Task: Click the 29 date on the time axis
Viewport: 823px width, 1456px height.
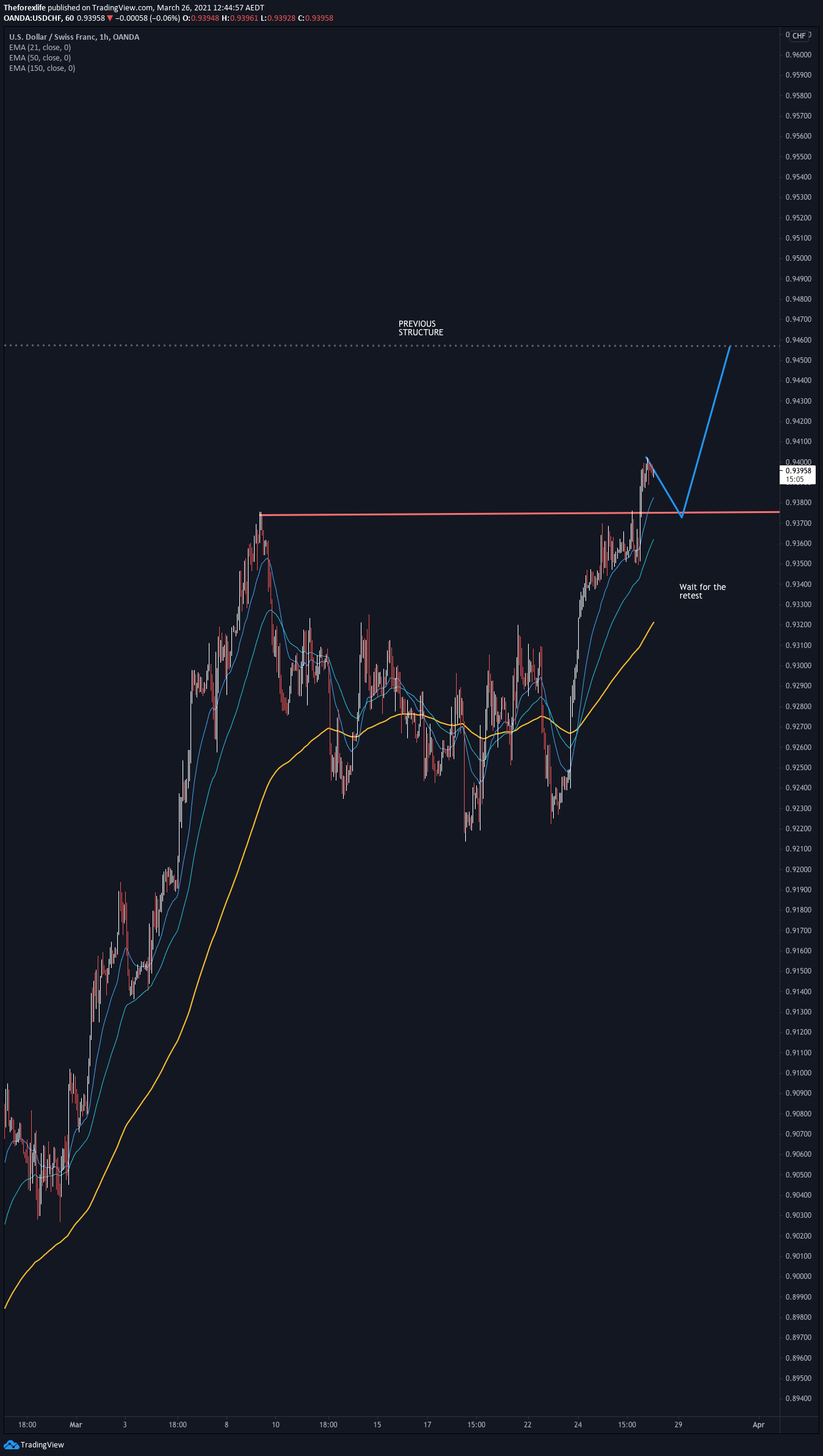Action: click(x=678, y=1425)
